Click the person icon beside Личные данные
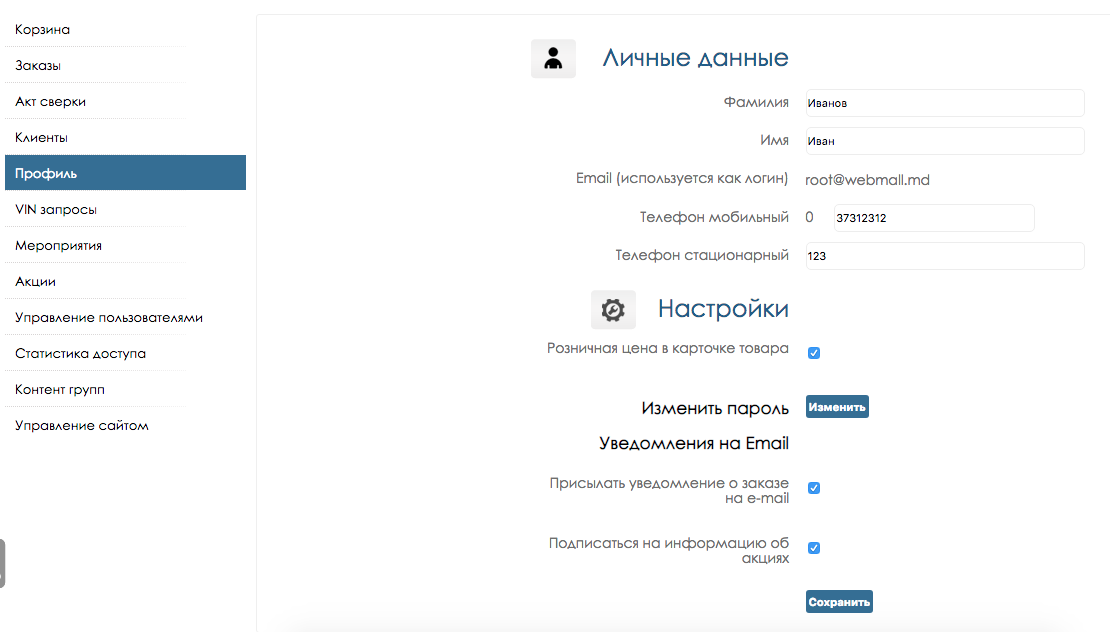 [x=553, y=59]
